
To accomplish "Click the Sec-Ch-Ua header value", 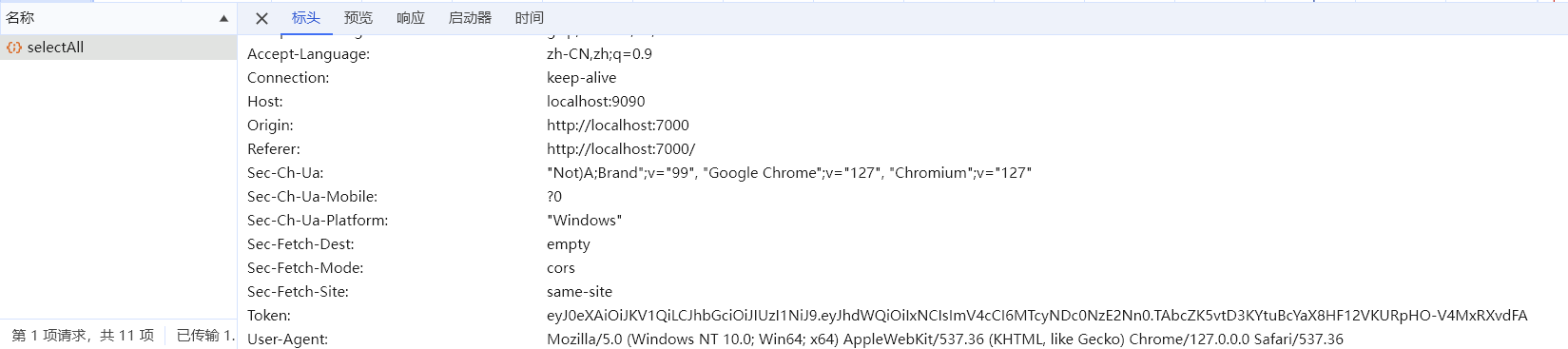I will [789, 173].
